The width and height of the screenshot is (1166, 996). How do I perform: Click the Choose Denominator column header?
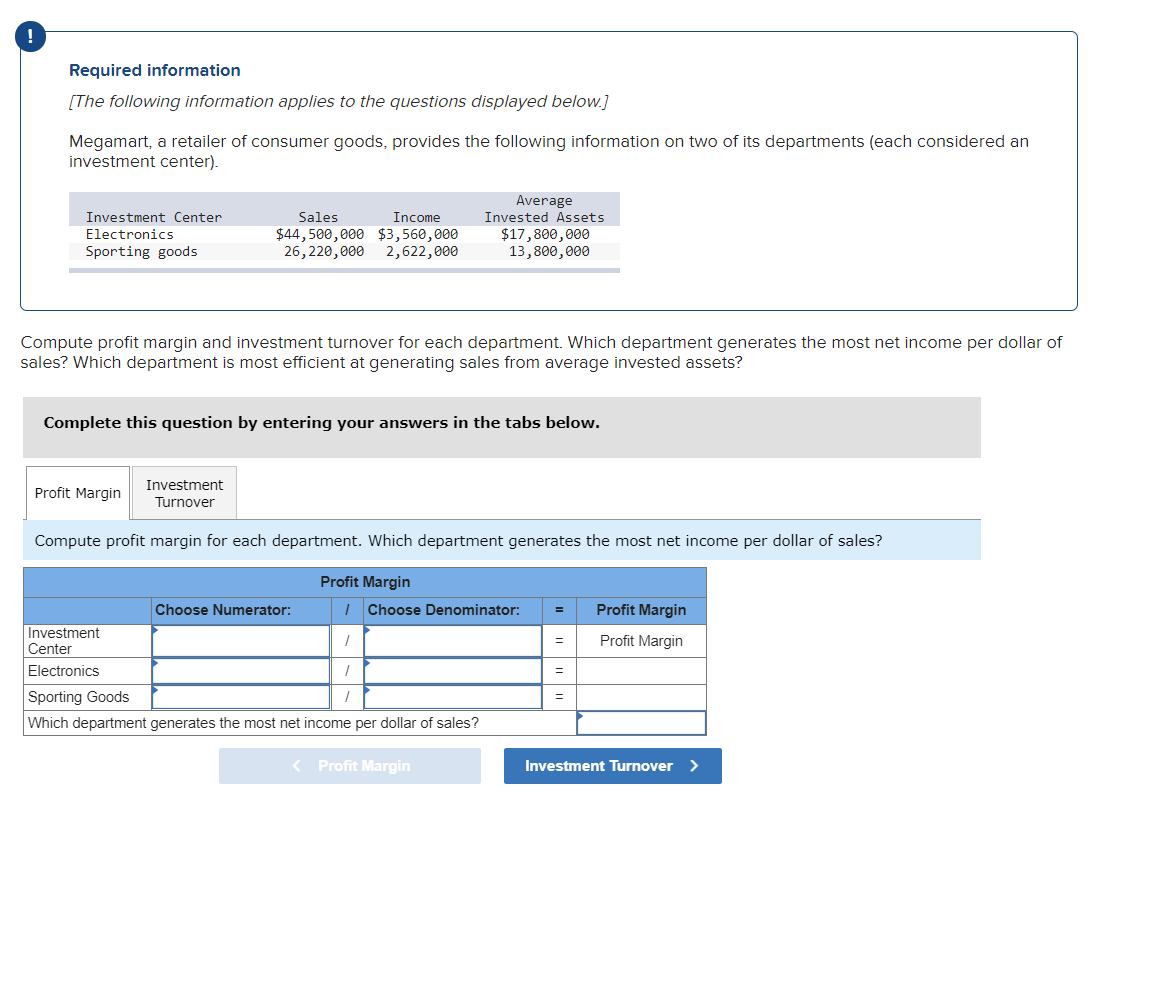point(453,610)
